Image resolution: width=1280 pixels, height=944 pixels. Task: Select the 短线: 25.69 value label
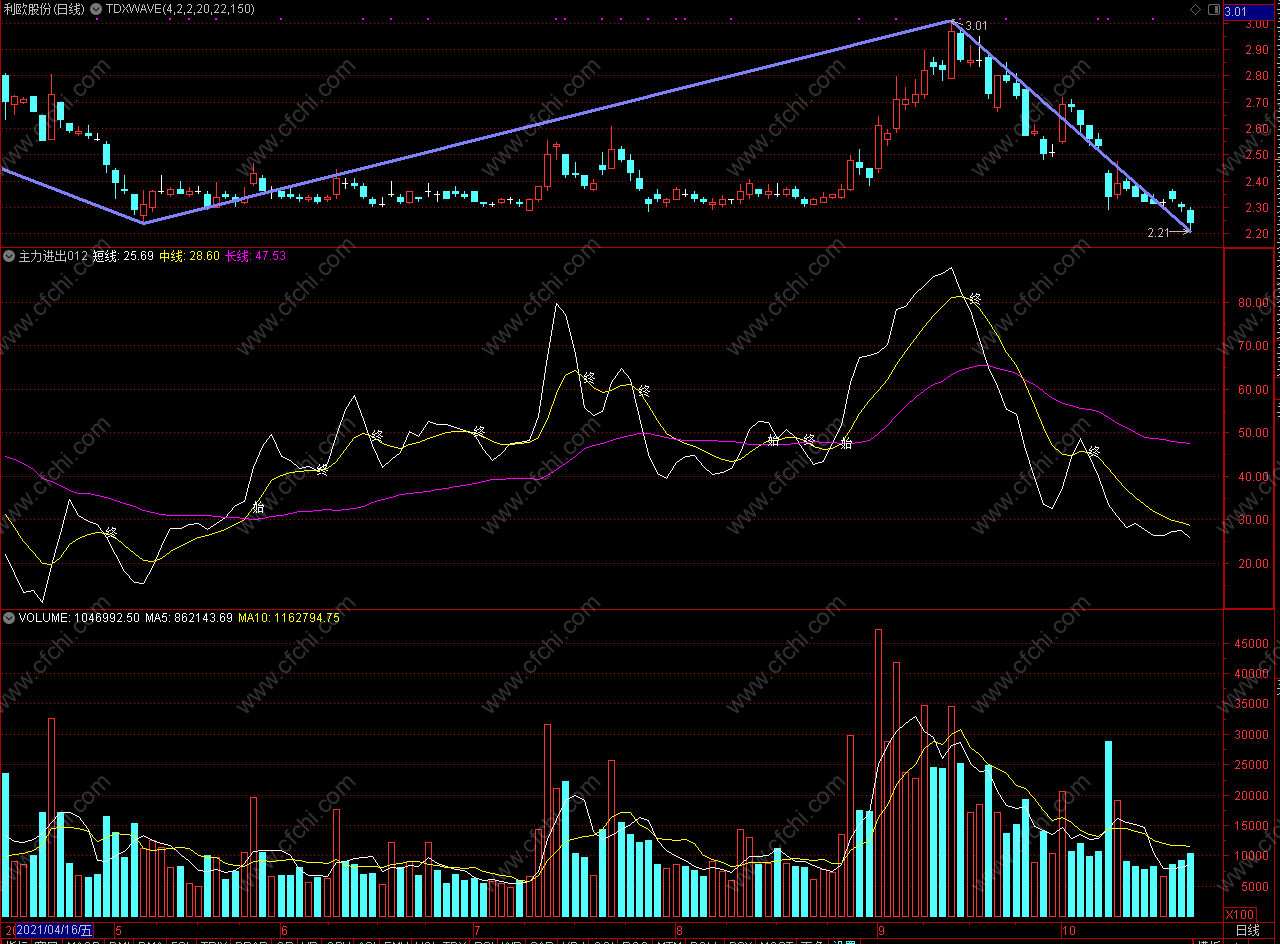pyautogui.click(x=124, y=256)
